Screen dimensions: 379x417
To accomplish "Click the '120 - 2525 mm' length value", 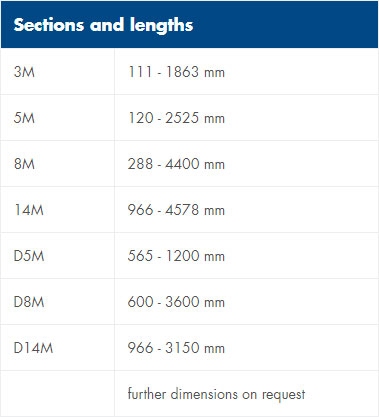I will (176, 118).
